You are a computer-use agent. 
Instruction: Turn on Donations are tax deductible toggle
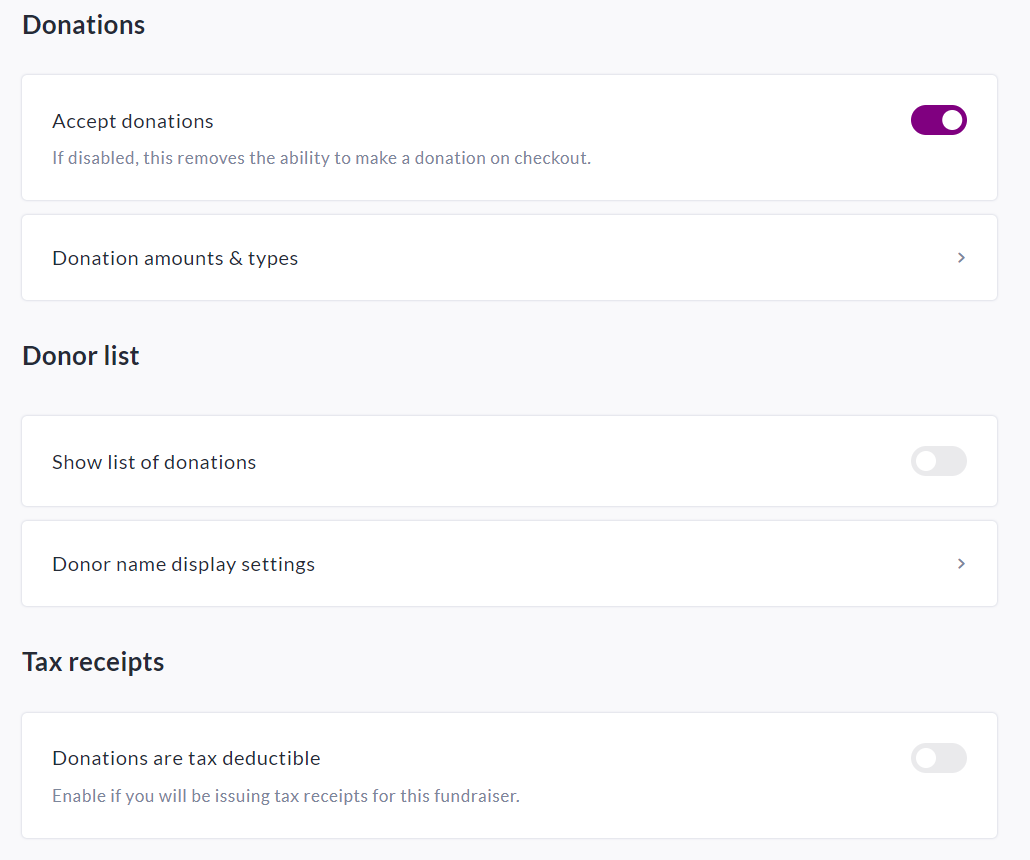pos(938,758)
